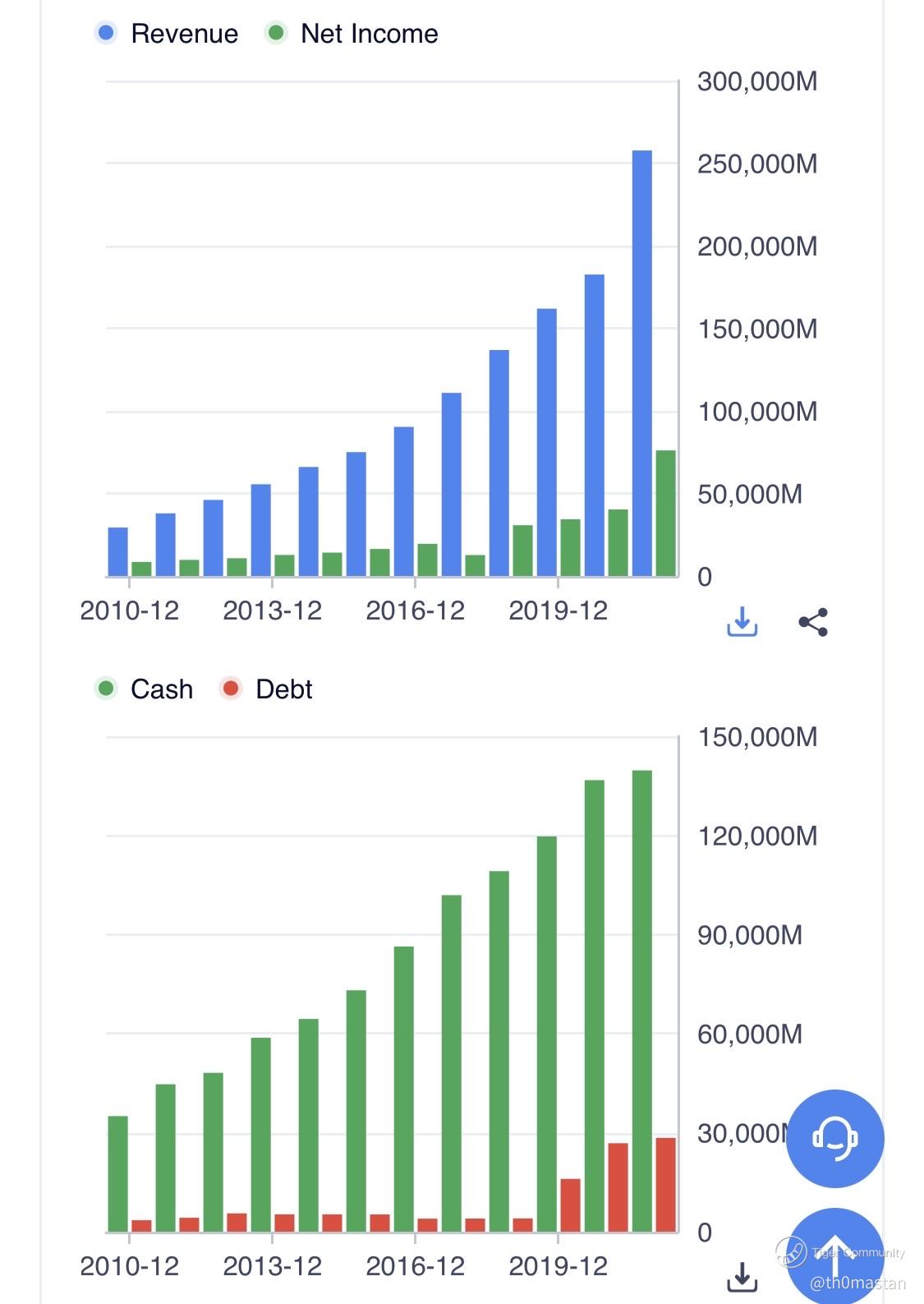The width and height of the screenshot is (924, 1304).
Task: Click the 2019-12 label on cash chart
Action: pos(558,1265)
